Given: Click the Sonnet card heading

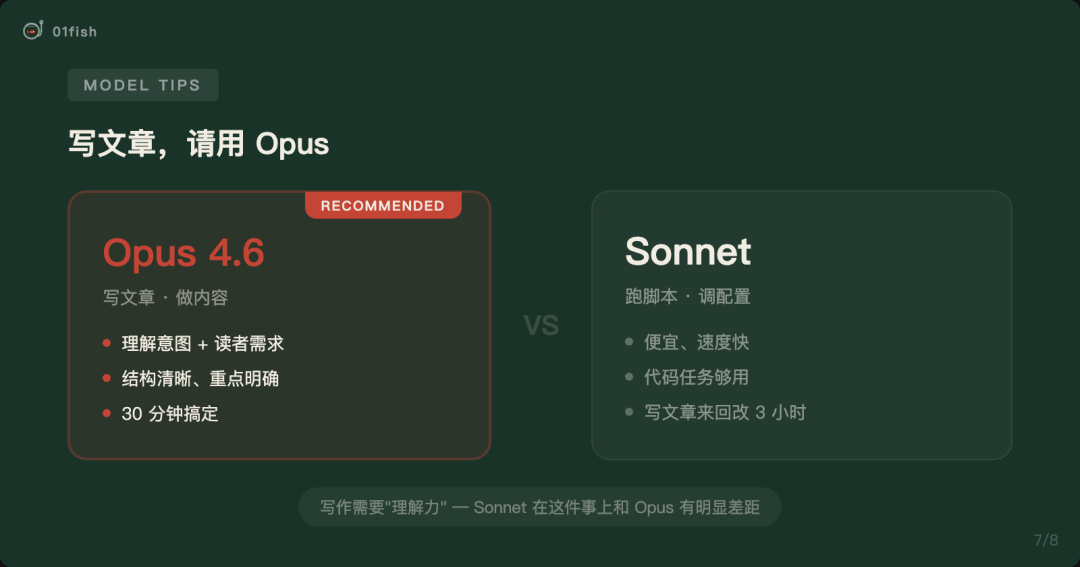Looking at the screenshot, I should (687, 251).
